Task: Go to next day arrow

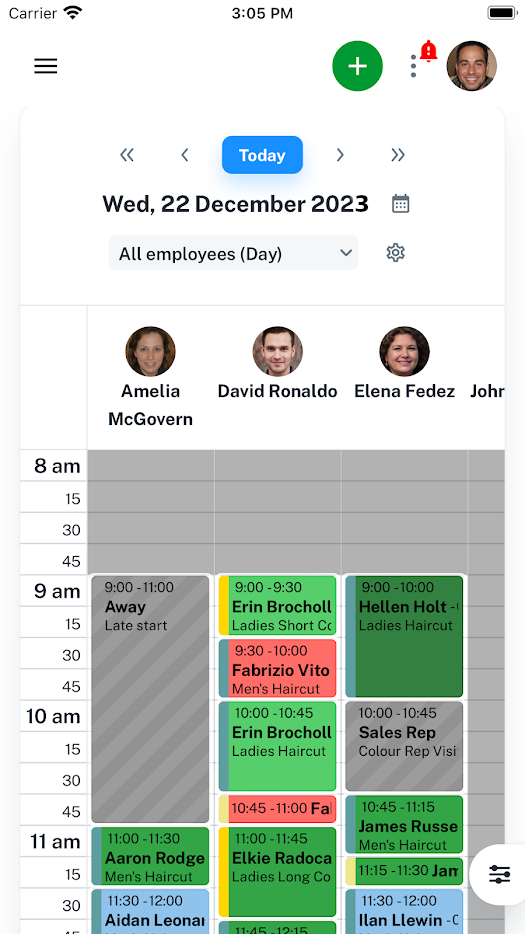Action: pos(340,155)
